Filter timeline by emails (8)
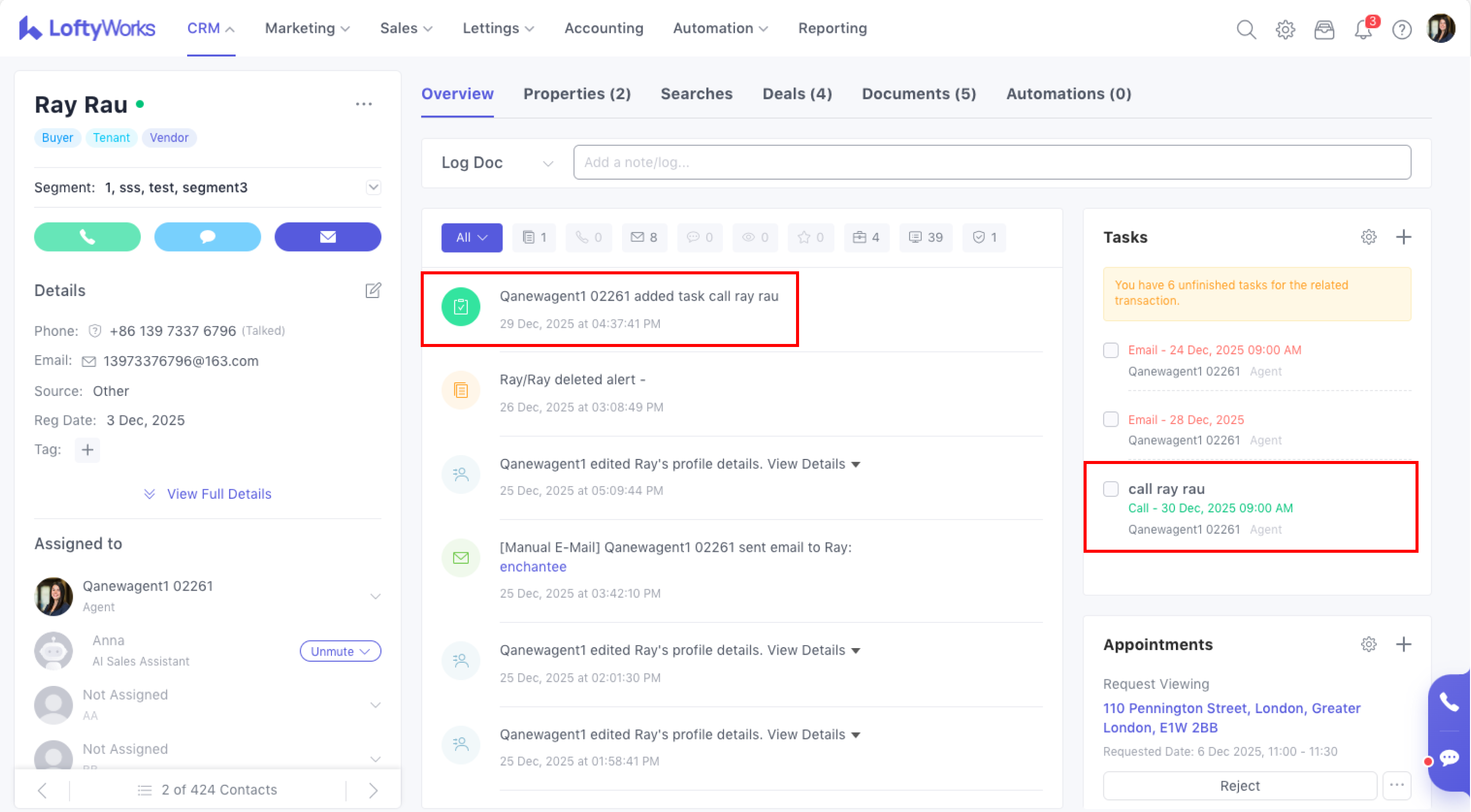 (644, 237)
